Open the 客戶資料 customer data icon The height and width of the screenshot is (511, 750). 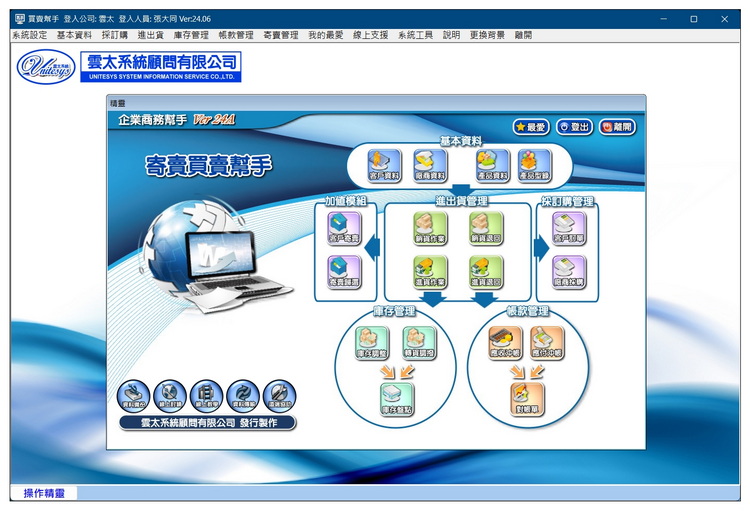click(x=384, y=165)
